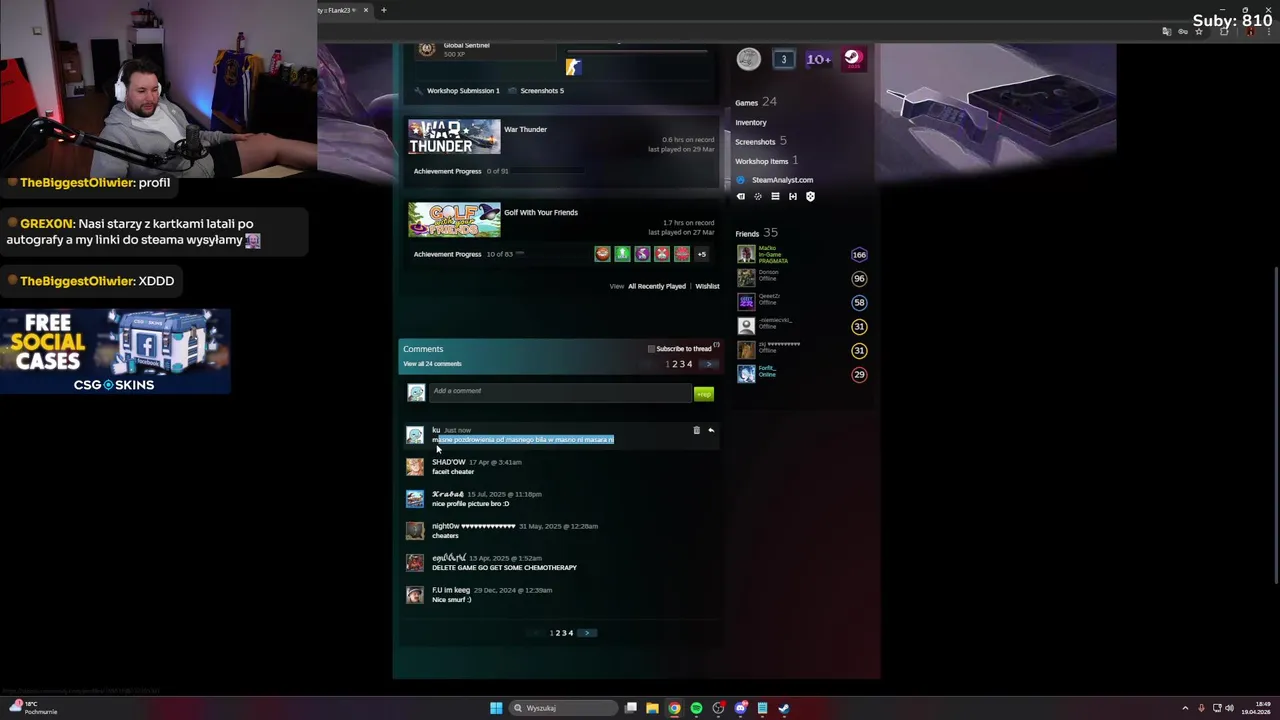Click the red Steam 2025 badge icon
Viewport: 1280px width, 720px height.
coord(853,59)
